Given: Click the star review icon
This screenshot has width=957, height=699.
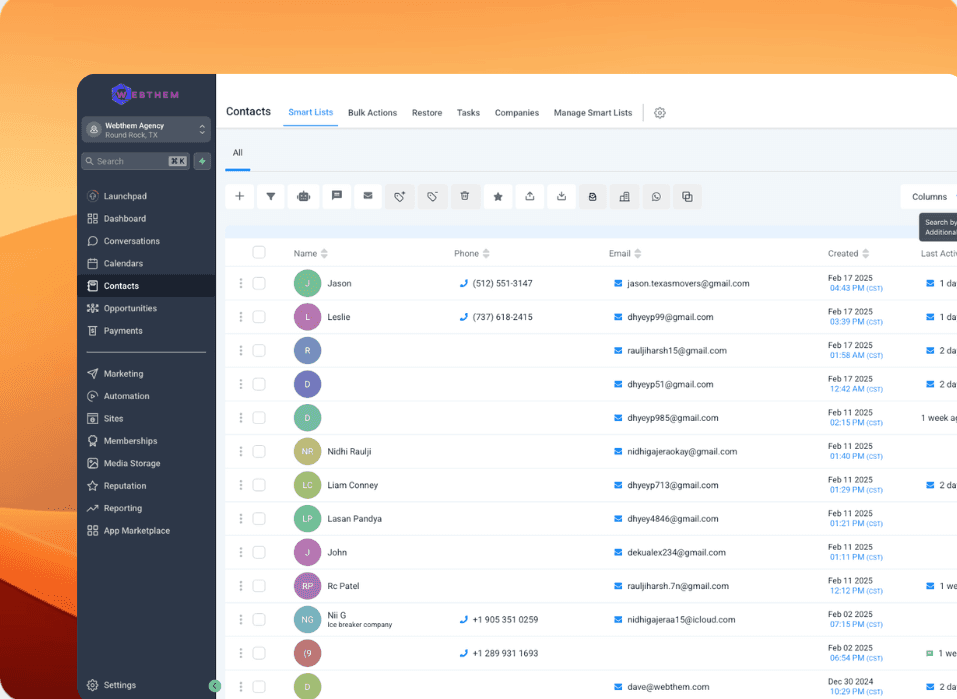Looking at the screenshot, I should click(x=498, y=197).
